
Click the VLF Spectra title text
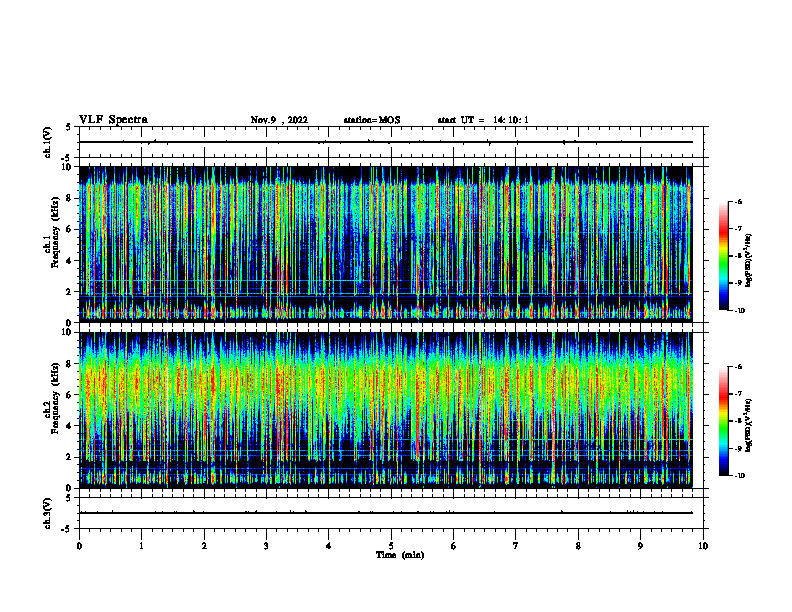[113, 120]
